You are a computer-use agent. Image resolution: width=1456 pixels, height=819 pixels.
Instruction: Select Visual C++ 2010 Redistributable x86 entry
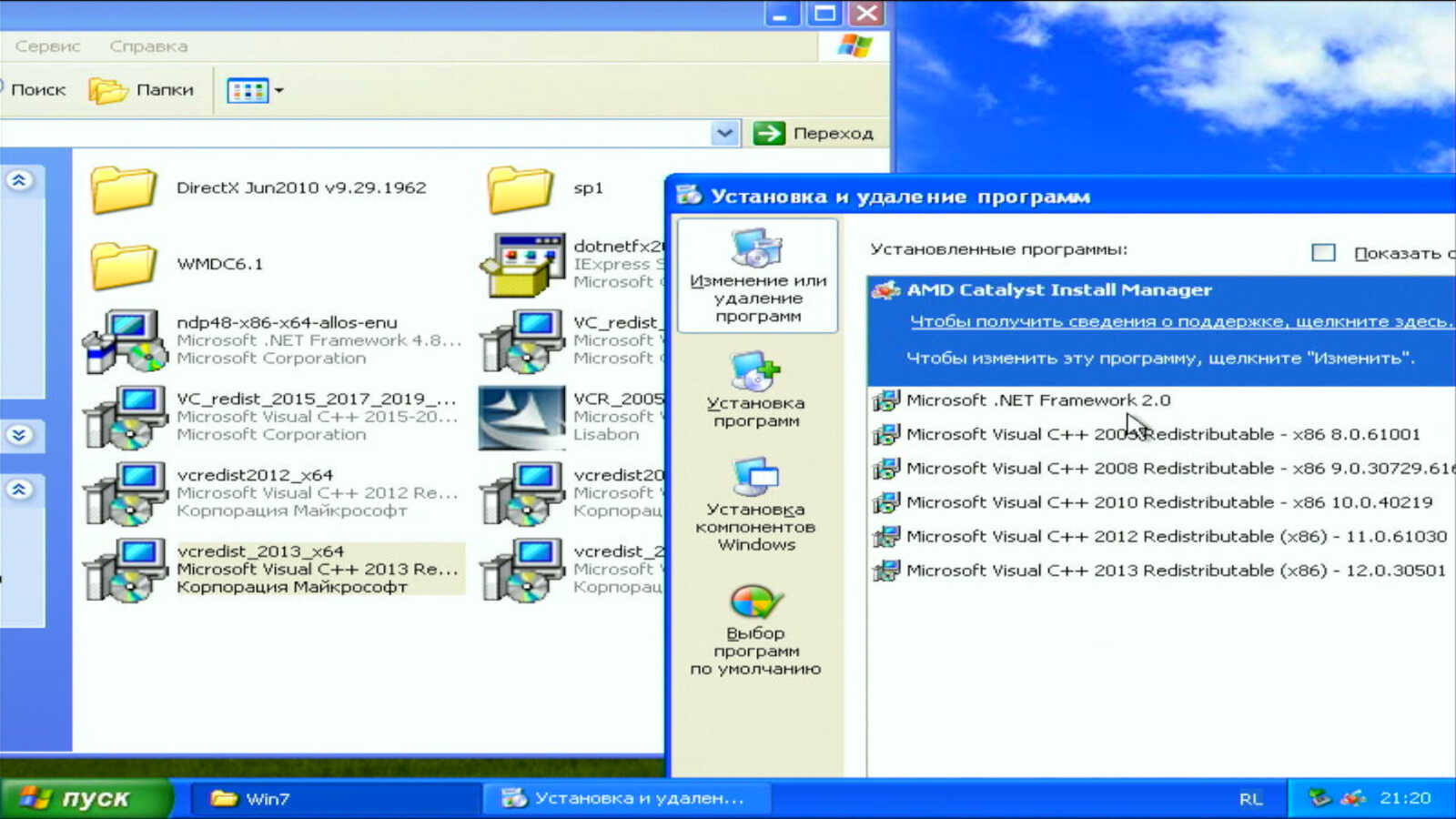tap(1161, 502)
